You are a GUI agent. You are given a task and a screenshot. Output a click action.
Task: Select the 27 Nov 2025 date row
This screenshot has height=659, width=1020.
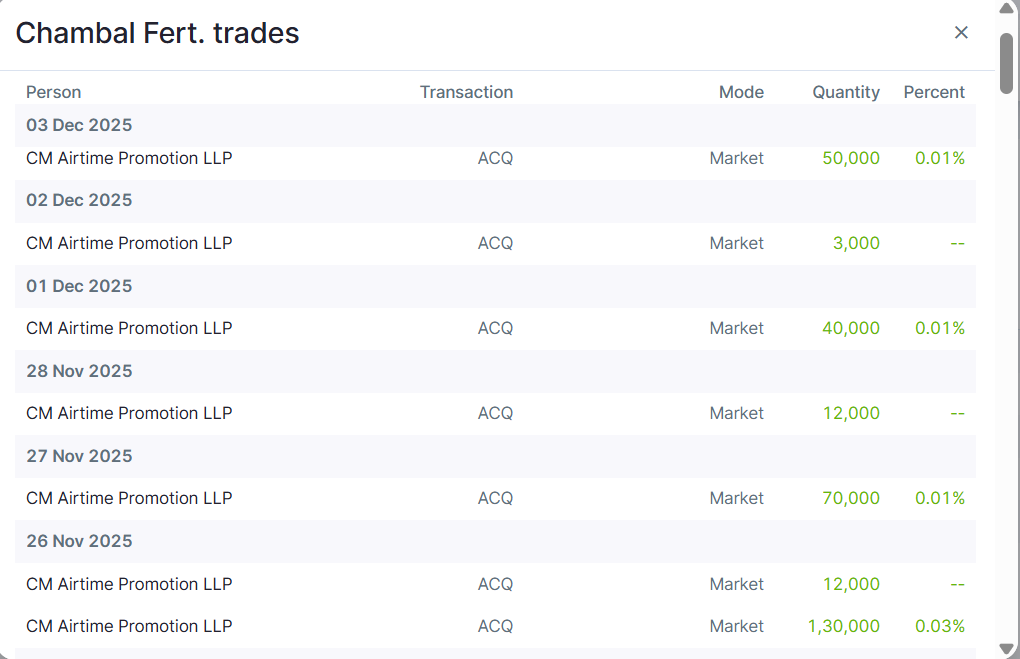pyautogui.click(x=80, y=456)
